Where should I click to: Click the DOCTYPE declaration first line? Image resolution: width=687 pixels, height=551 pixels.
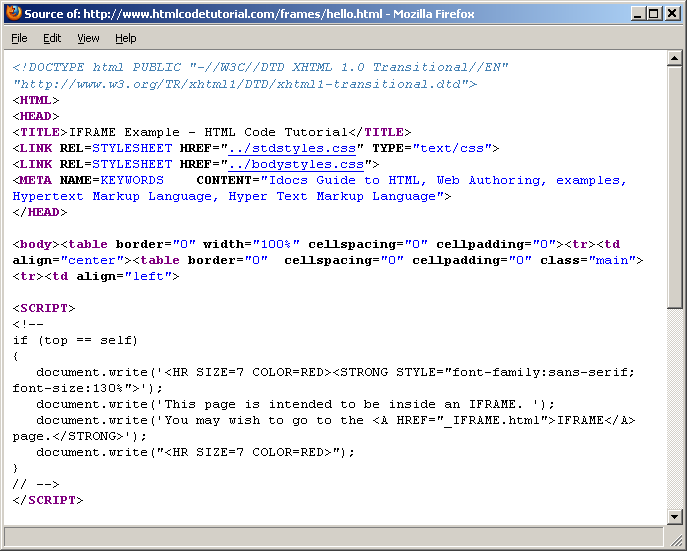coord(260,67)
